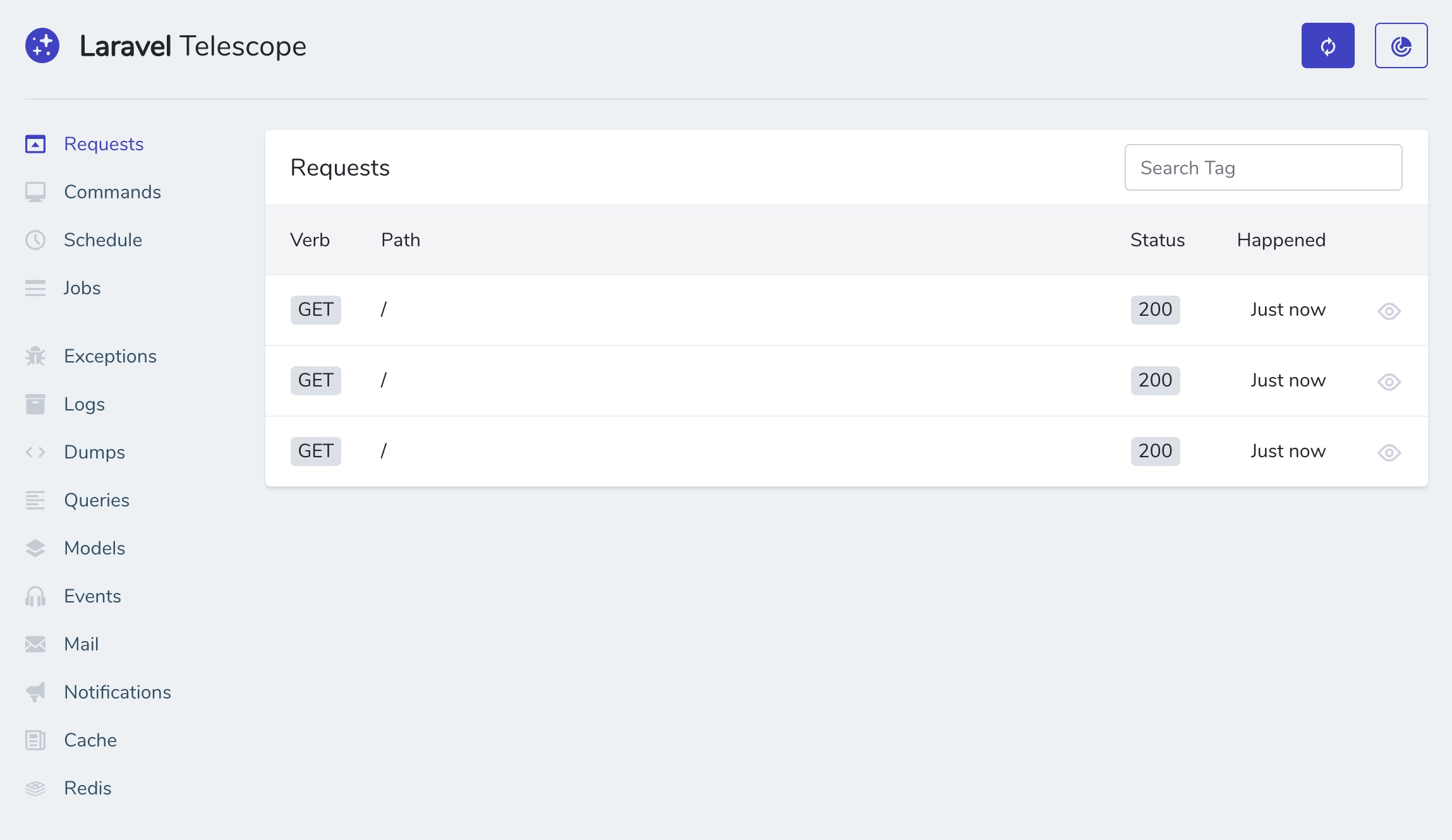
Task: Open the Queries section
Action: tap(96, 500)
